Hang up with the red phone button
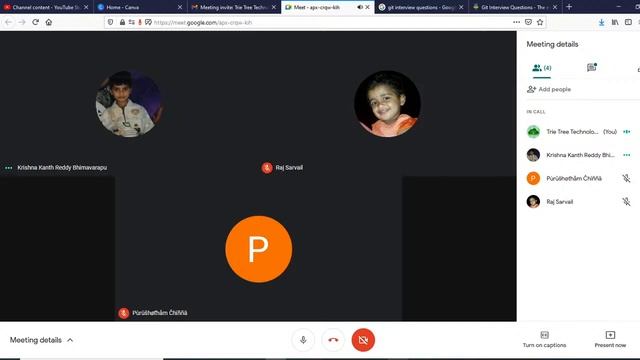 (333, 340)
